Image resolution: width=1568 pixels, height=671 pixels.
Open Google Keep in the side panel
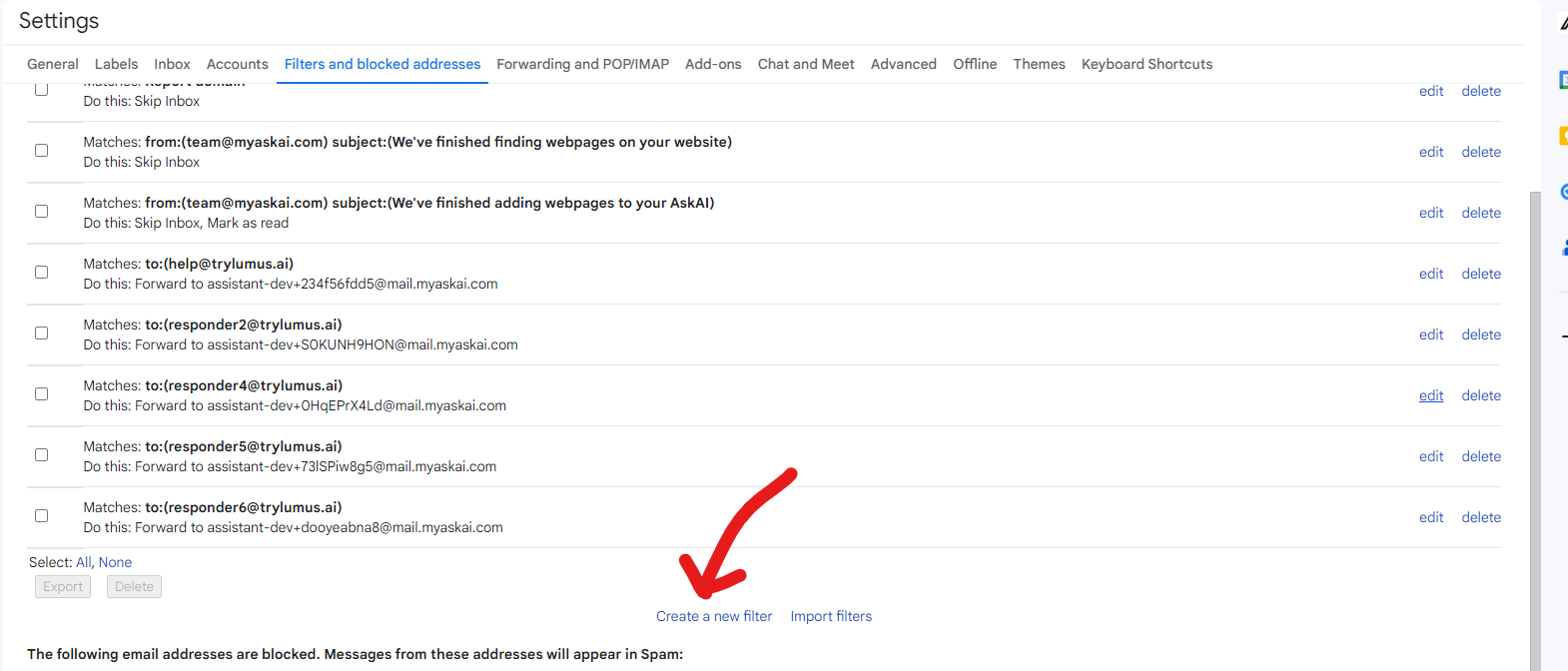[1563, 136]
